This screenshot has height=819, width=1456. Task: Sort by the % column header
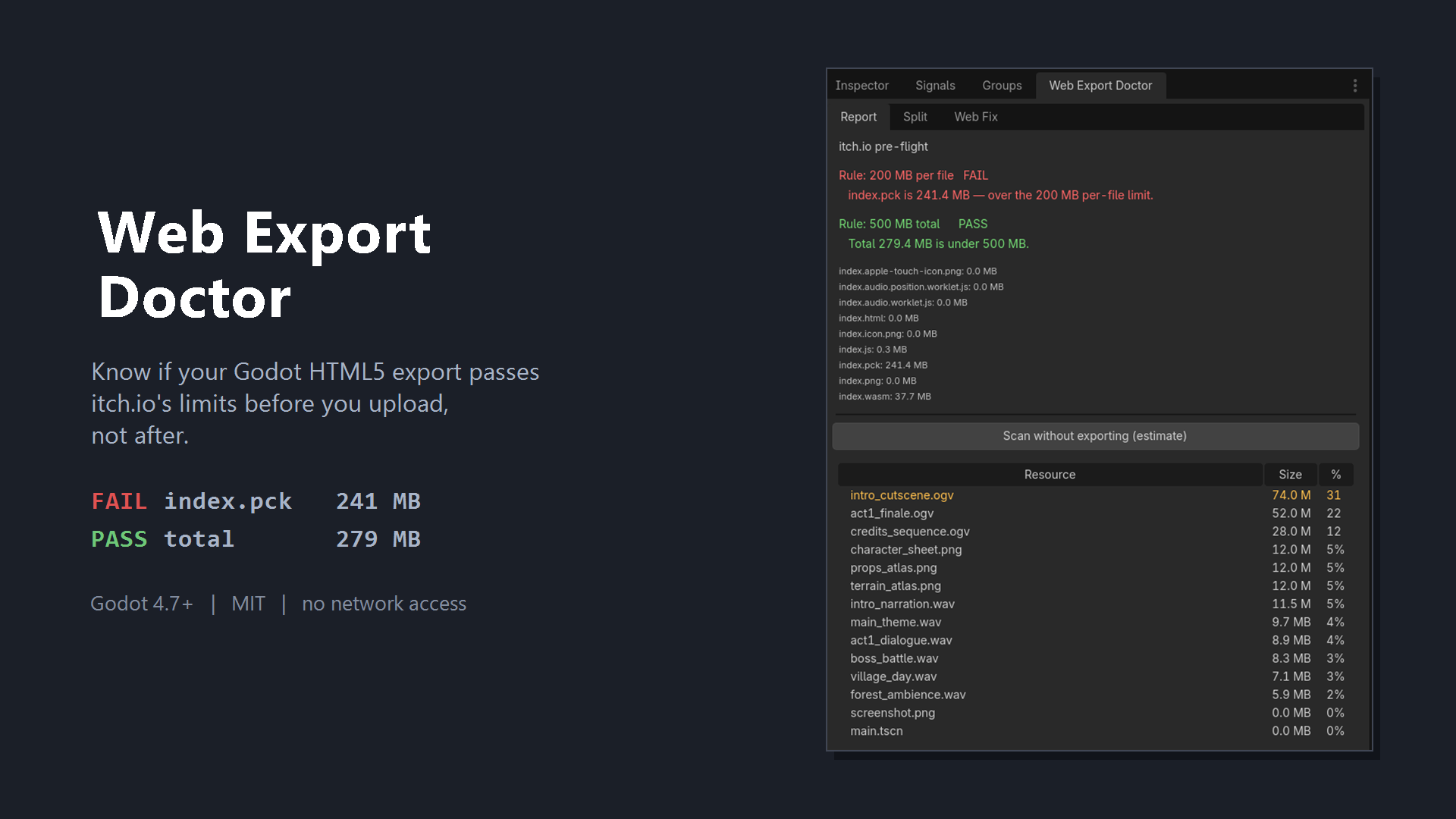pos(1335,475)
